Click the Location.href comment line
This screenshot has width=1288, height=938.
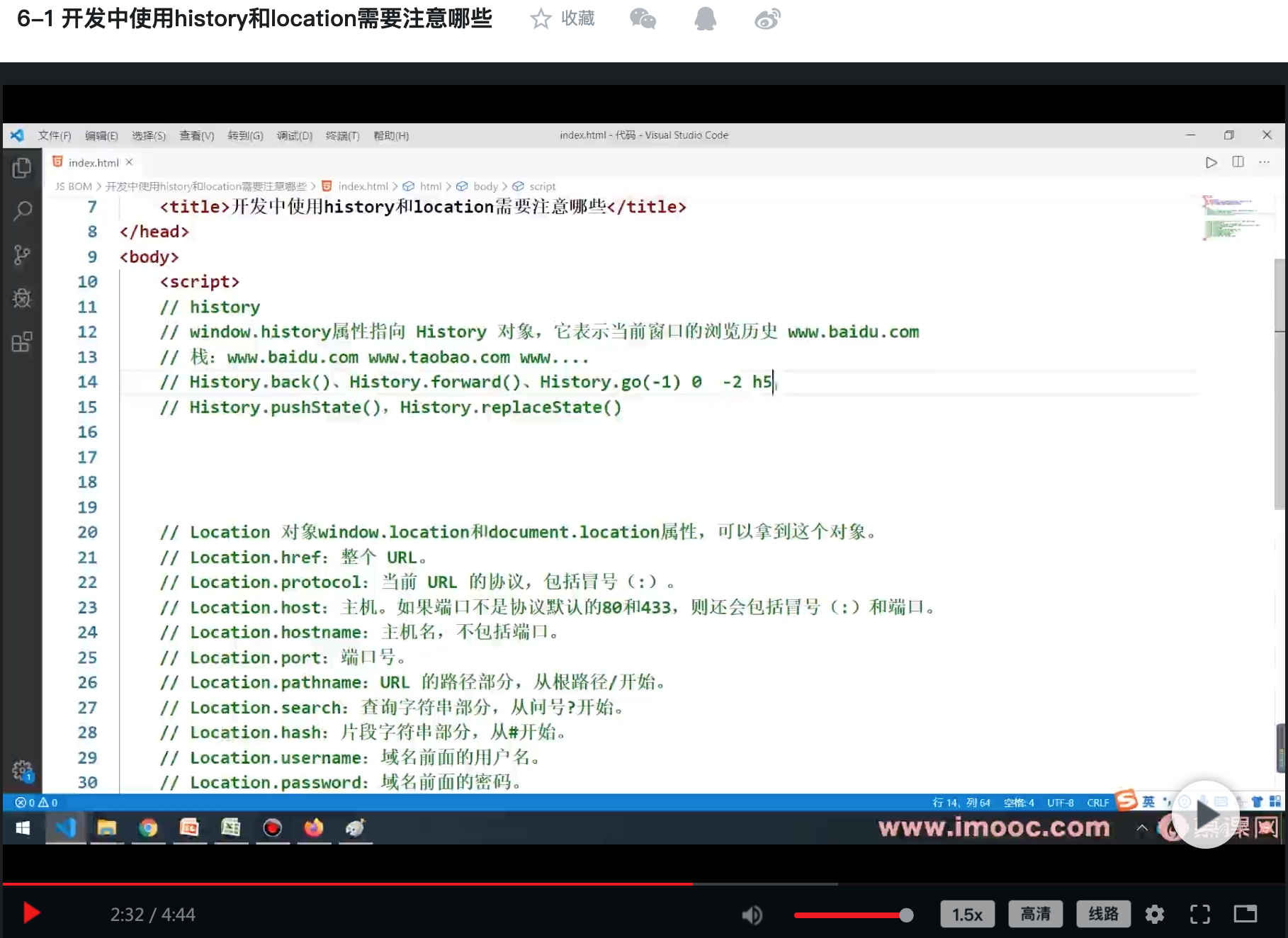click(293, 558)
